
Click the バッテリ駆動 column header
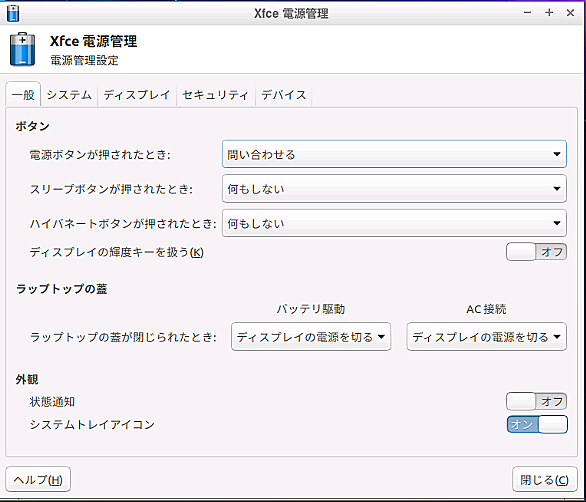click(311, 309)
